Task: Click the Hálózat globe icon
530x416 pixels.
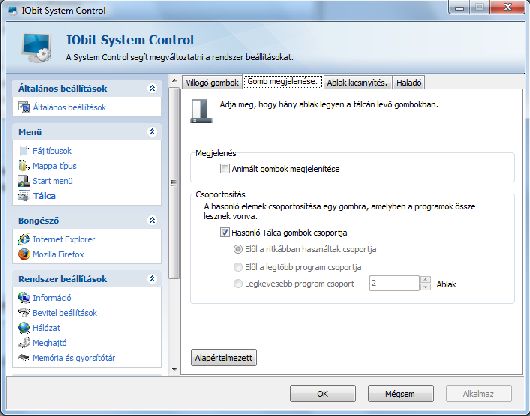Action: click(x=24, y=328)
